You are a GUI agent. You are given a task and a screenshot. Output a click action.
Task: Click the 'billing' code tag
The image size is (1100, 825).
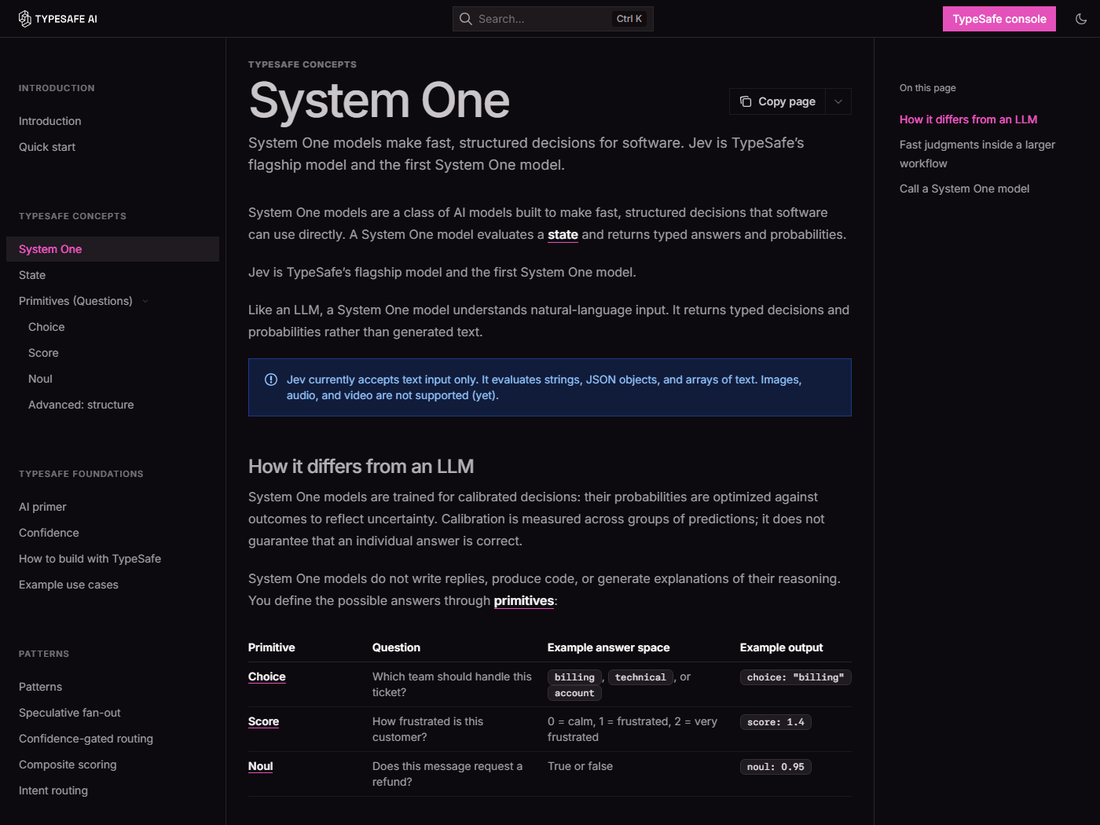tap(575, 677)
